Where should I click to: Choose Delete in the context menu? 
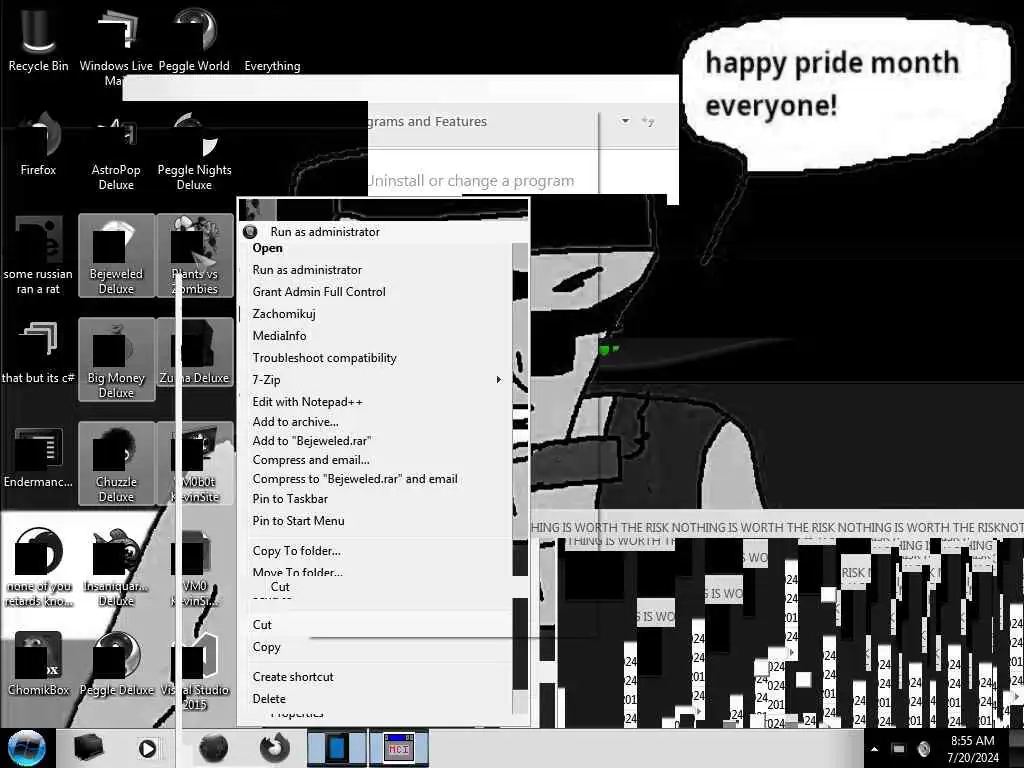point(377,699)
